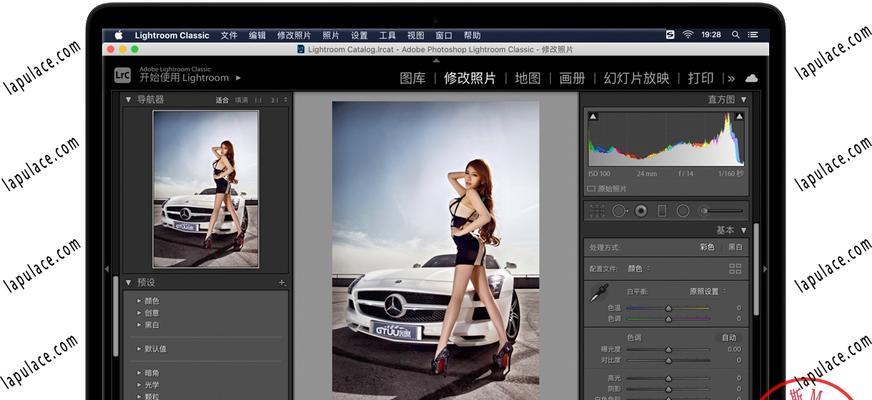Toggle highlight clipping indicator in histogram

tap(739, 116)
